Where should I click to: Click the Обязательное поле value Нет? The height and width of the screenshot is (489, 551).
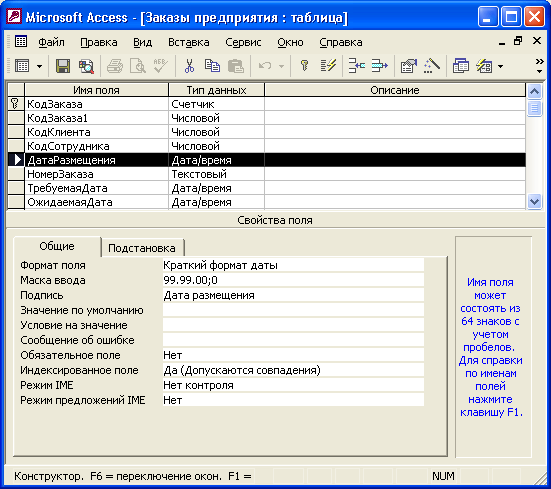click(293, 355)
